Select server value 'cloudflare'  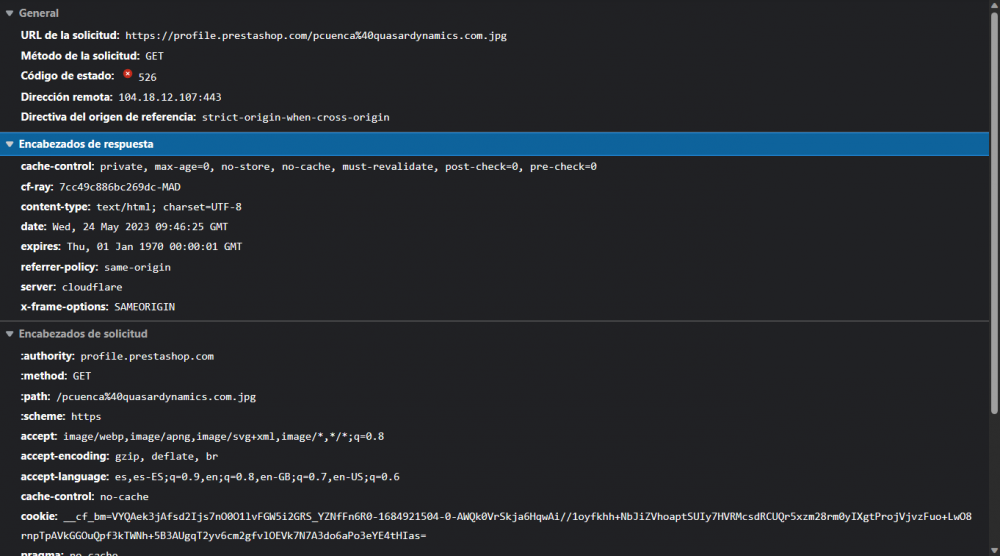pos(92,287)
